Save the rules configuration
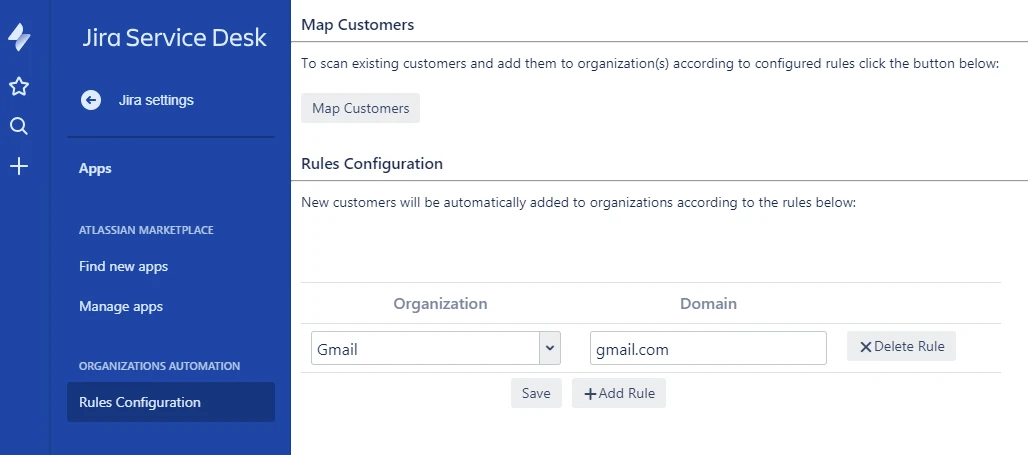The image size is (1028, 455). (x=536, y=393)
